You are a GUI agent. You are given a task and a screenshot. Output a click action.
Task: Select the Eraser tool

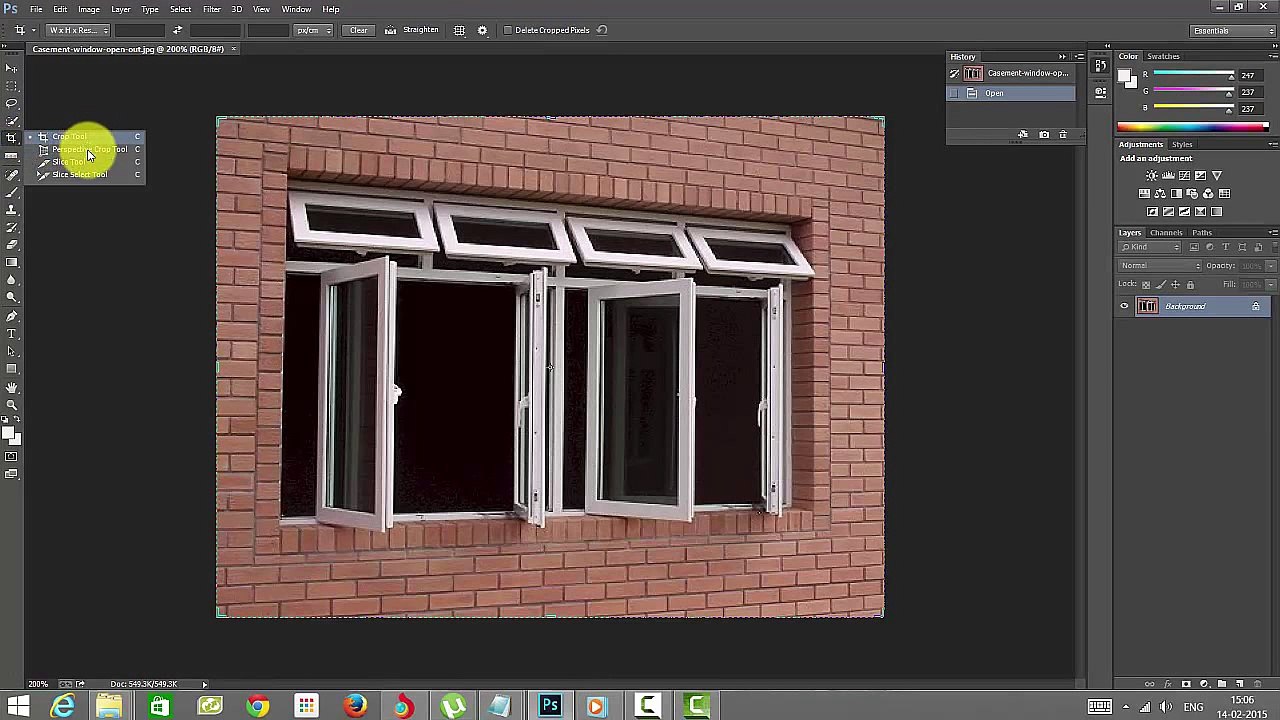(11, 245)
